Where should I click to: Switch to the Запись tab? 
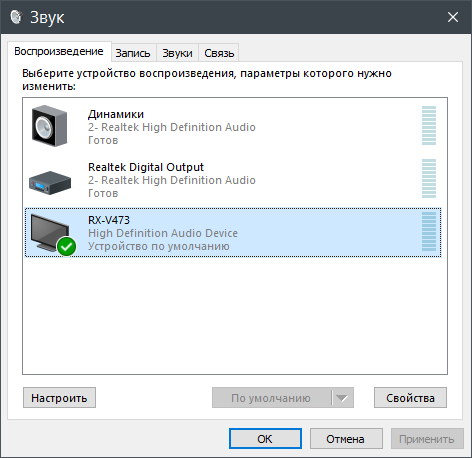coord(133,53)
